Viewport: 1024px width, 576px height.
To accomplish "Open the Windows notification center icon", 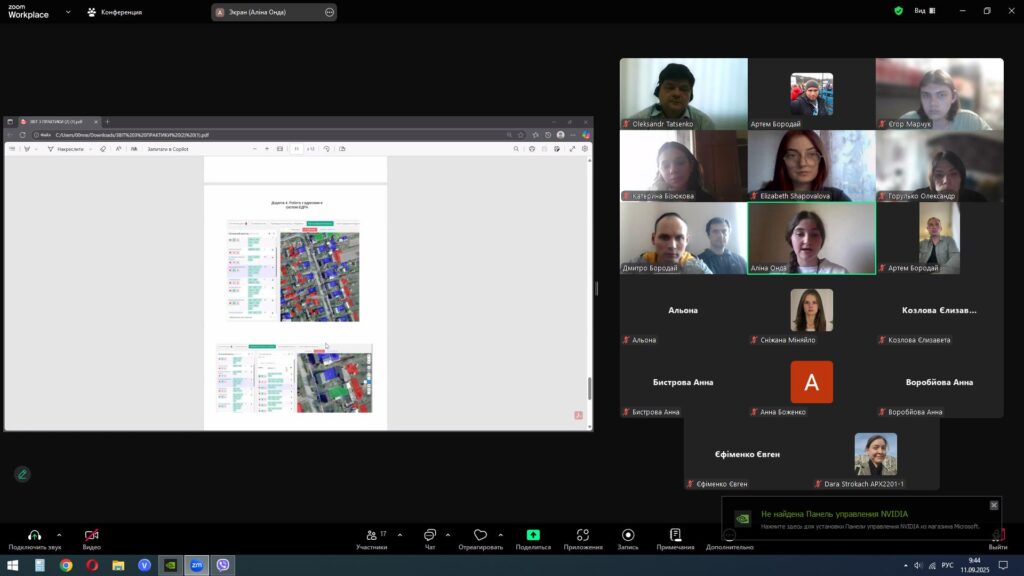I will point(1004,566).
